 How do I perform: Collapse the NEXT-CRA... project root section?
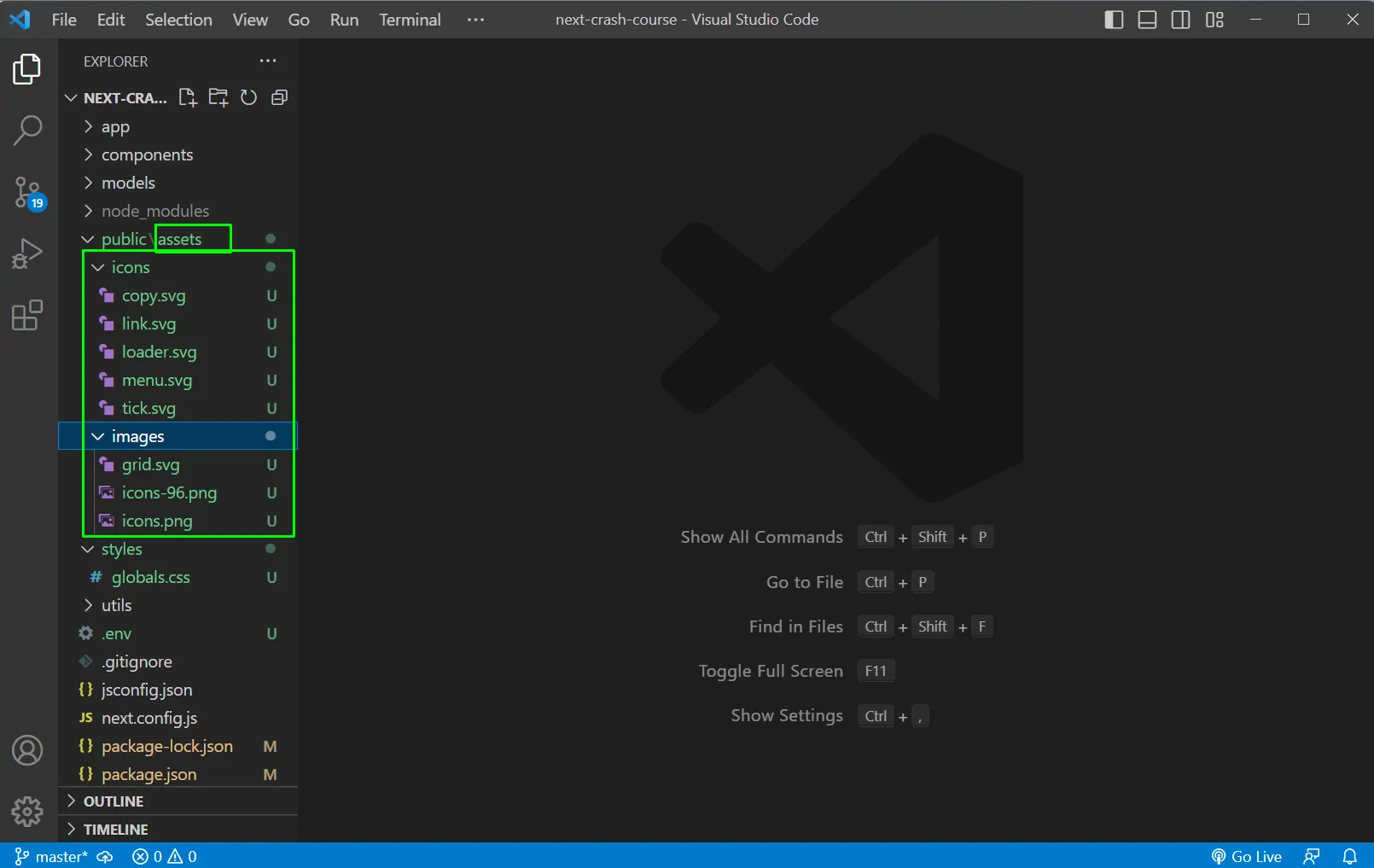(116, 97)
